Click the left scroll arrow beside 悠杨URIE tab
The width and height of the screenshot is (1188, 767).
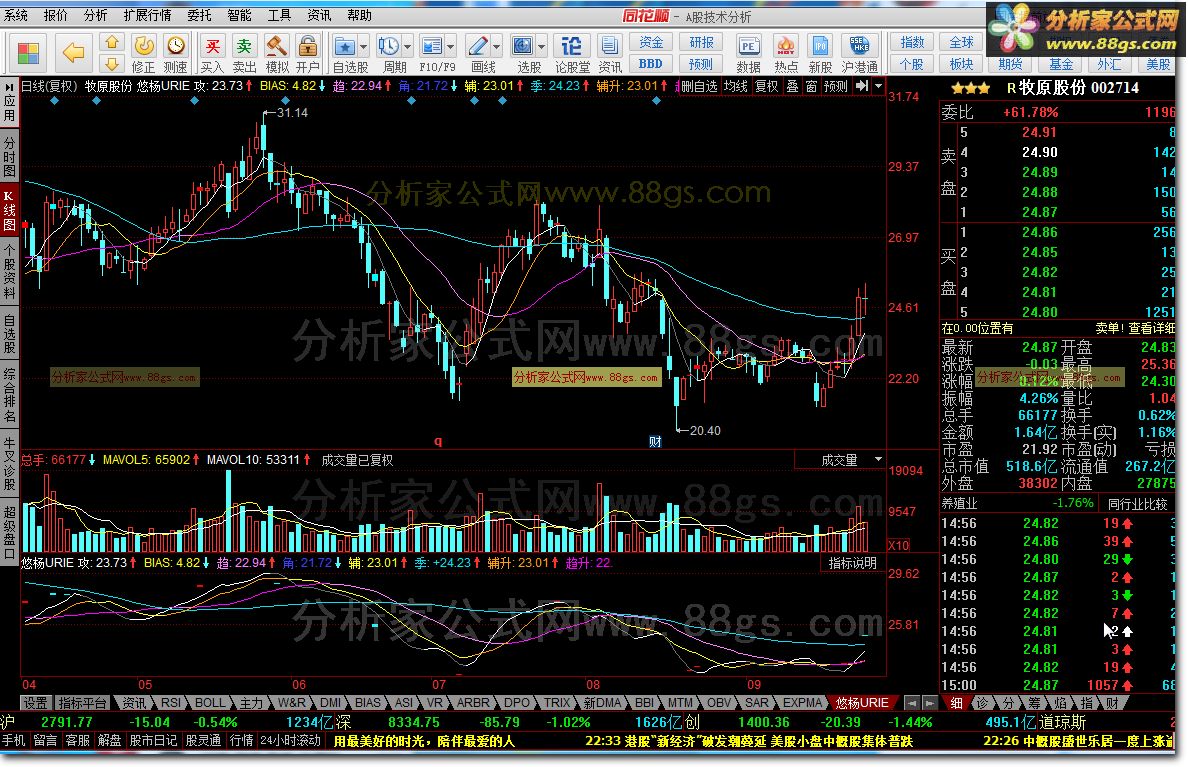point(912,703)
